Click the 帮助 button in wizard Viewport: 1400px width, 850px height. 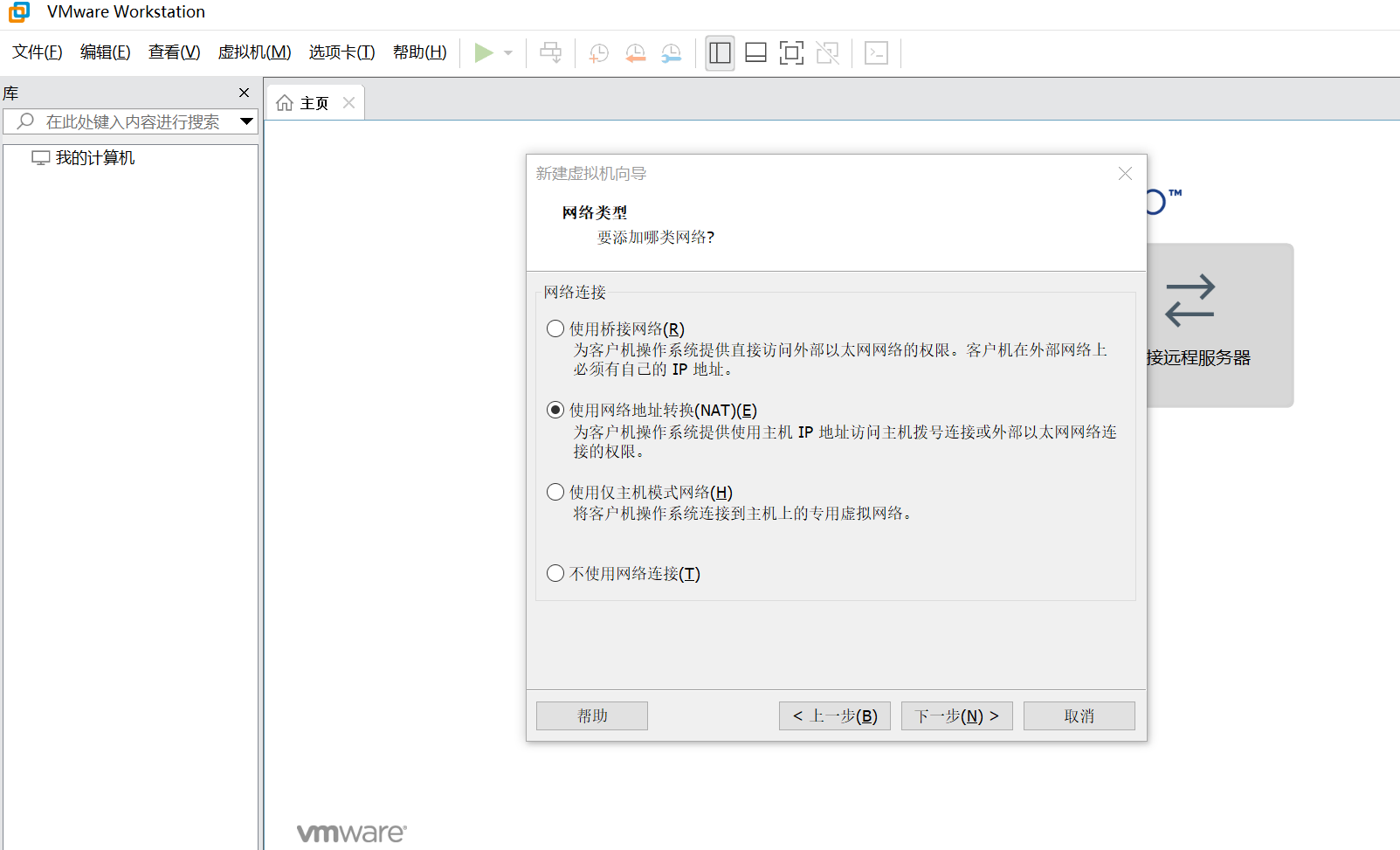tap(592, 716)
